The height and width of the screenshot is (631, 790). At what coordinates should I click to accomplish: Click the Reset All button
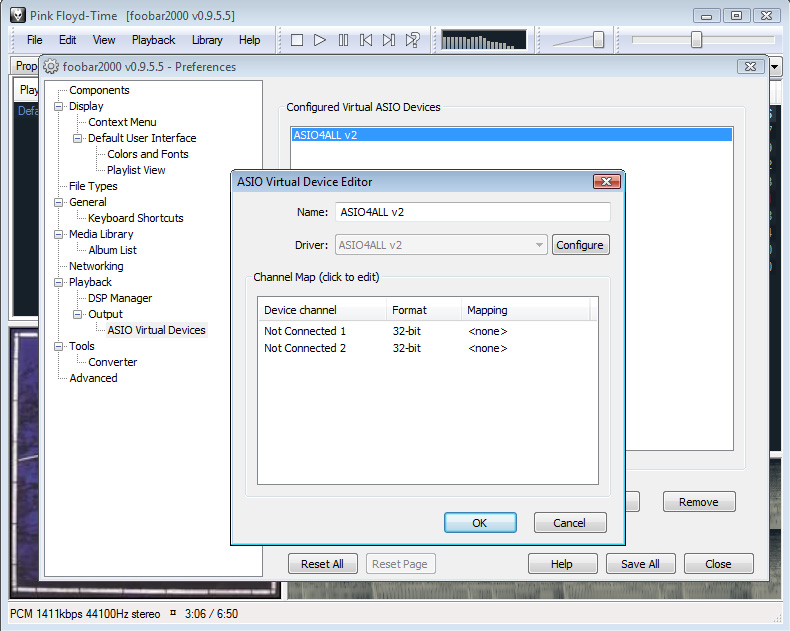pos(322,564)
